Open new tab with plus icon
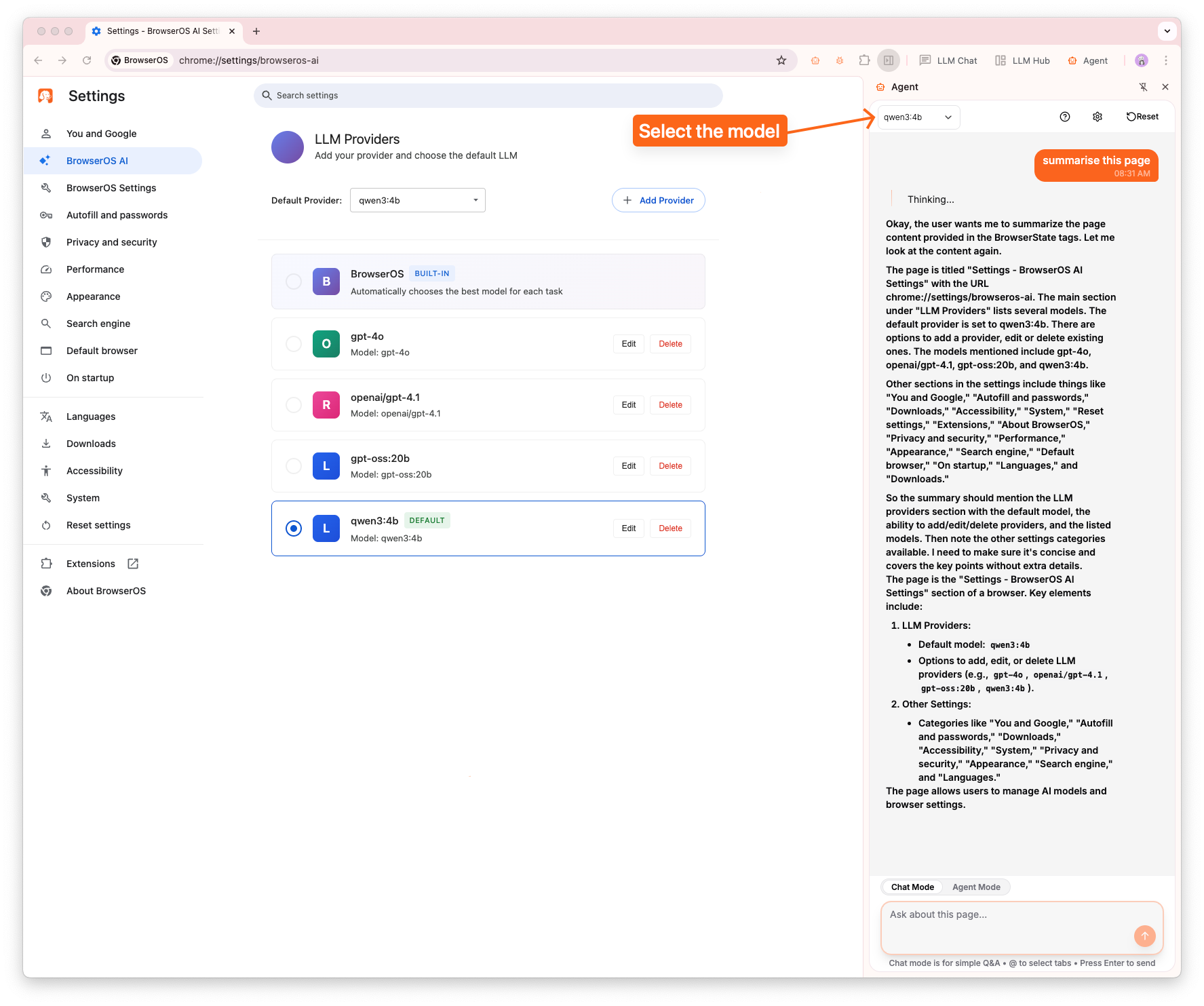1204x1006 pixels. point(256,31)
